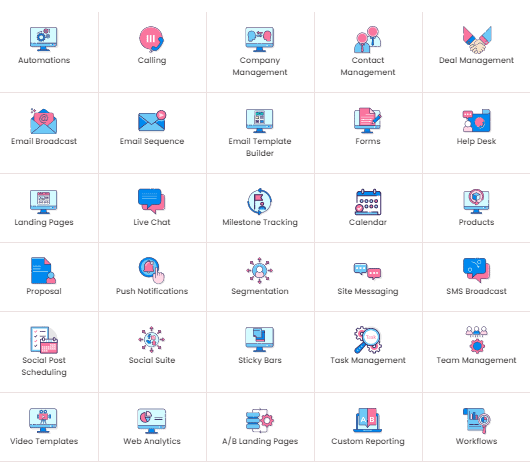Click the Automations monitor gear icon

pyautogui.click(x=44, y=39)
